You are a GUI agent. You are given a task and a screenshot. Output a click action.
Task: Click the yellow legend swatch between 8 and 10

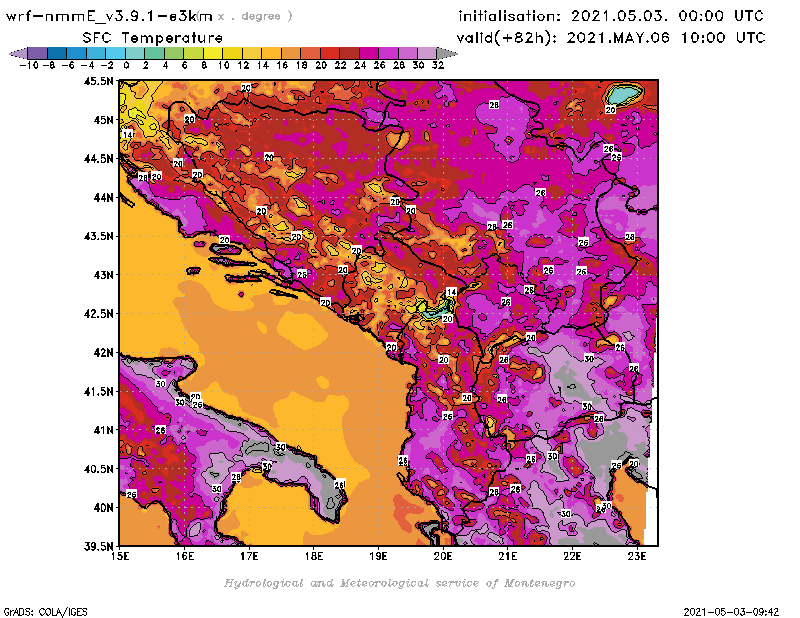tap(213, 53)
